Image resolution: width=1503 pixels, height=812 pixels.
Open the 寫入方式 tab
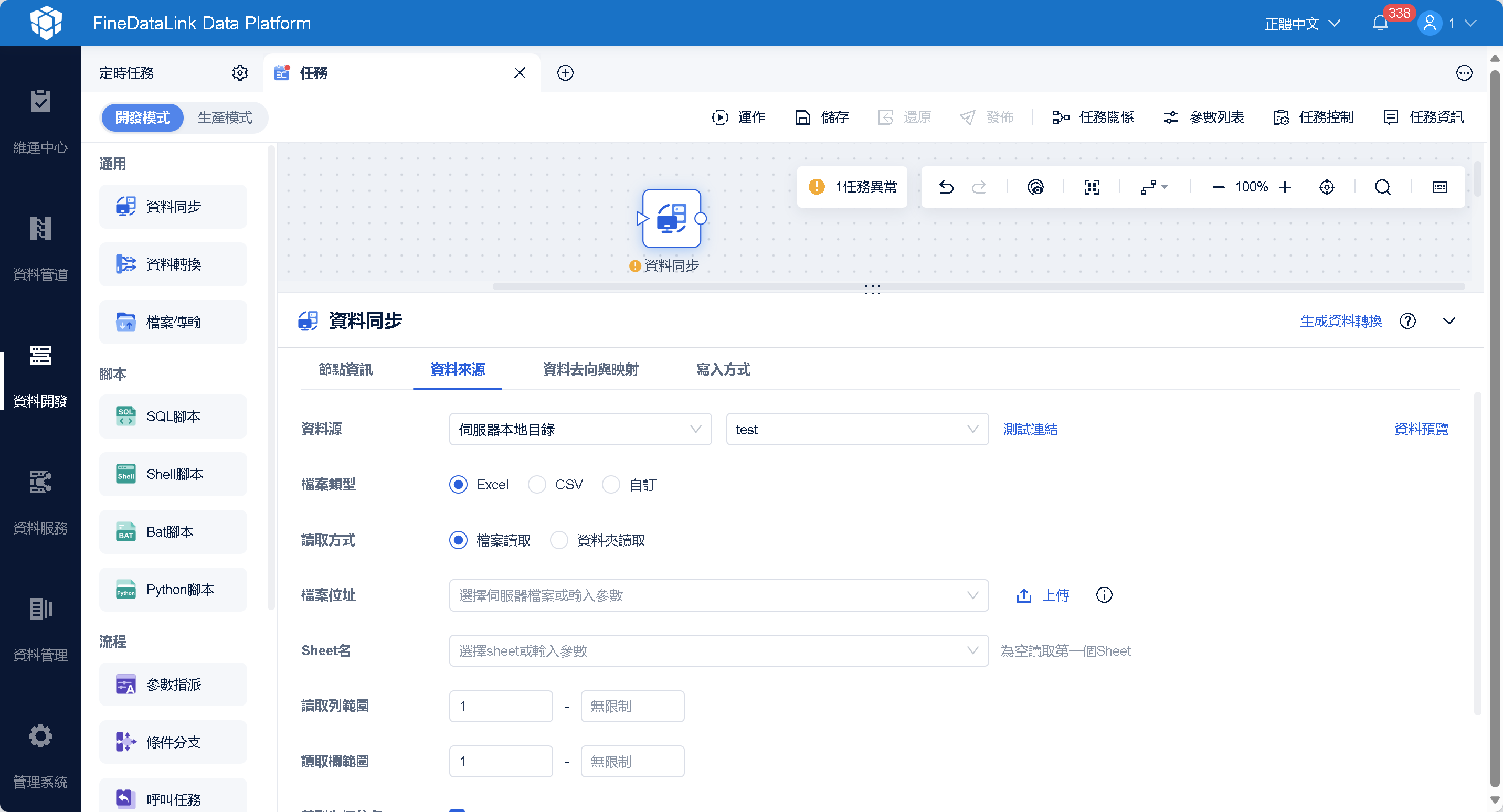(x=723, y=369)
